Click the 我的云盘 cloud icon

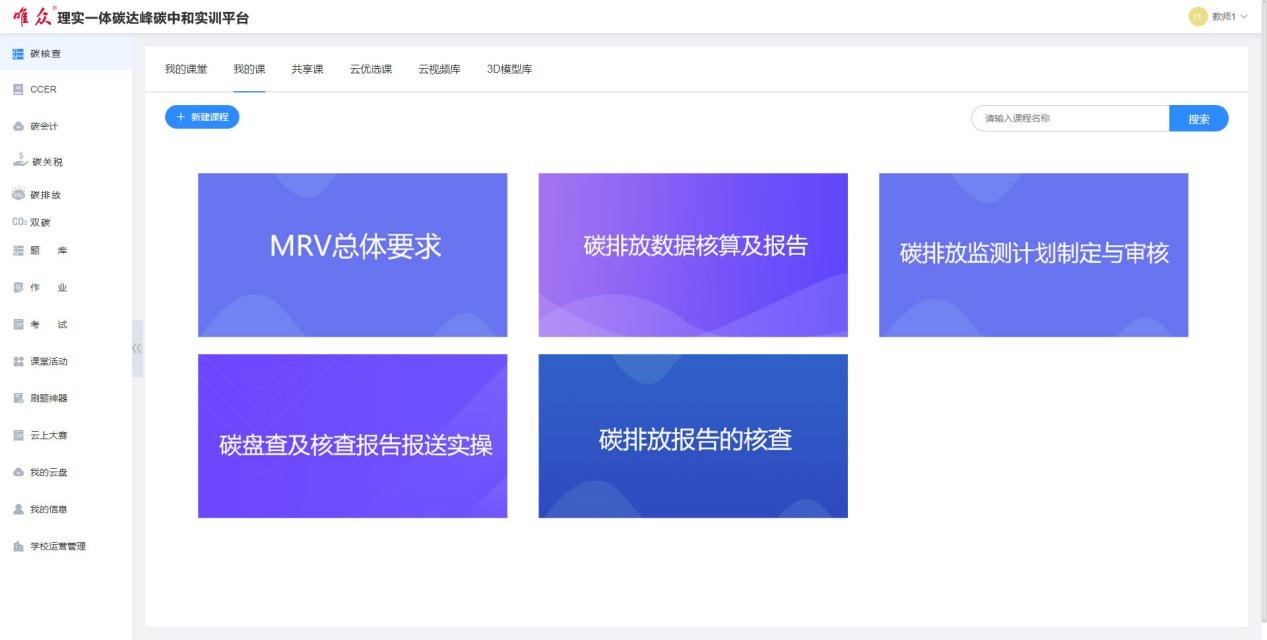click(x=19, y=472)
